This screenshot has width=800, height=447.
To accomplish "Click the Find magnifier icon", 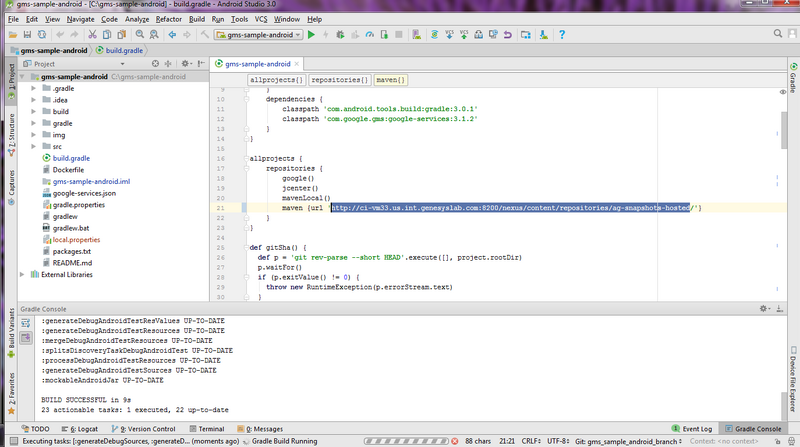I will click(x=139, y=35).
